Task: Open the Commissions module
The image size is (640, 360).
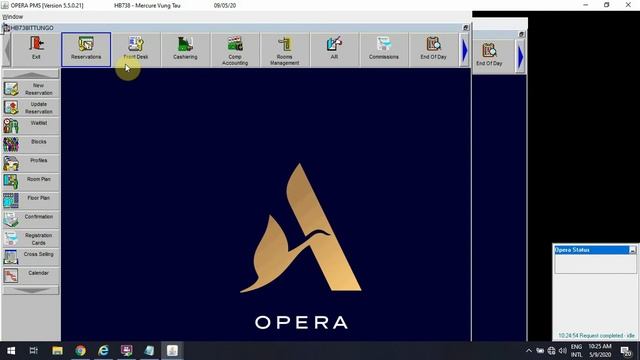Action: (x=384, y=50)
